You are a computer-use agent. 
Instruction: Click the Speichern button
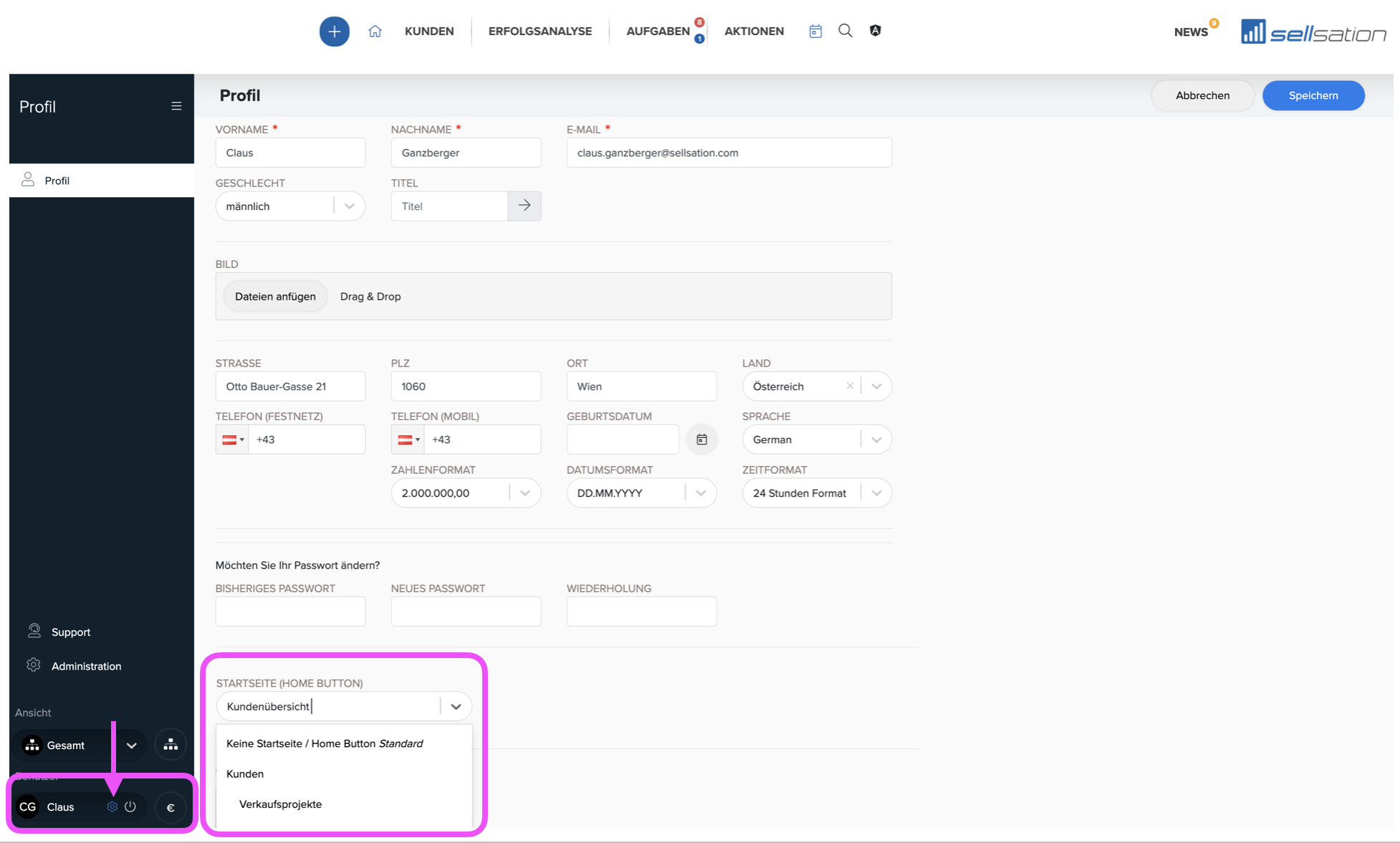click(x=1313, y=95)
